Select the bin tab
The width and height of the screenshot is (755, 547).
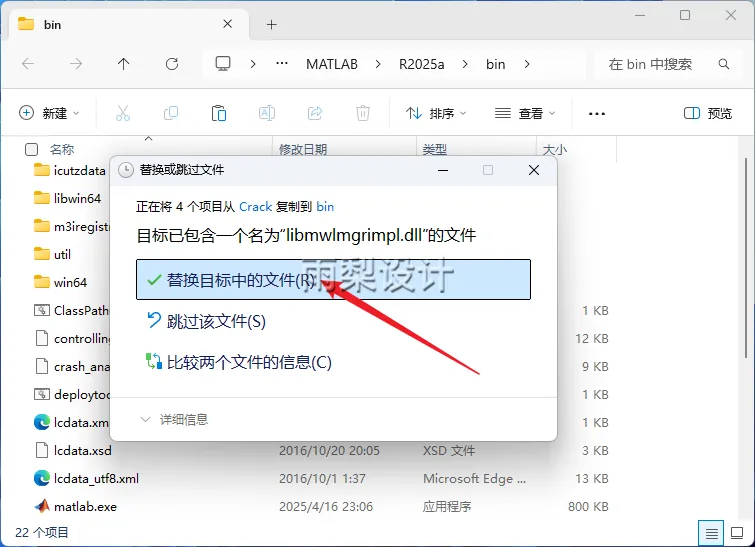point(129,25)
